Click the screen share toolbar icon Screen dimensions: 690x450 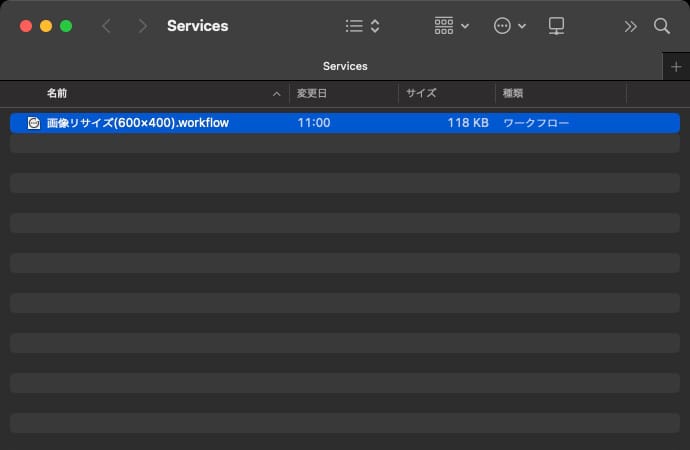click(557, 26)
